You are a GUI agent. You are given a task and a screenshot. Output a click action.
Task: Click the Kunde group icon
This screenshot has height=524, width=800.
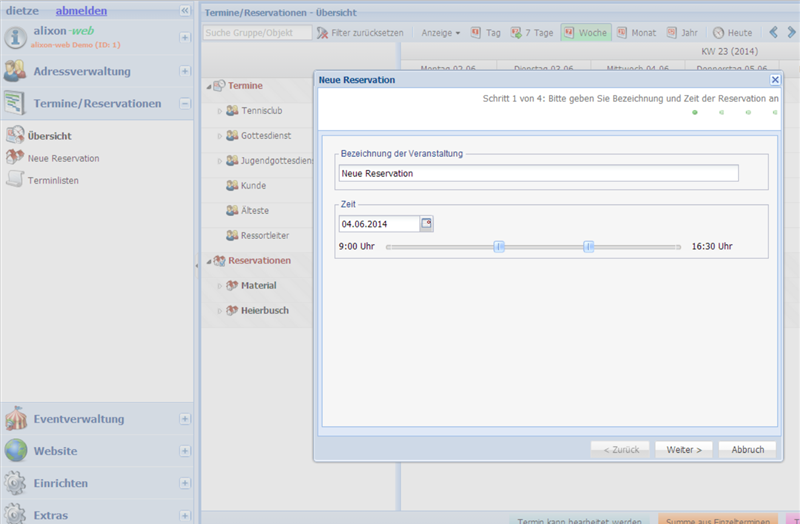[232, 185]
